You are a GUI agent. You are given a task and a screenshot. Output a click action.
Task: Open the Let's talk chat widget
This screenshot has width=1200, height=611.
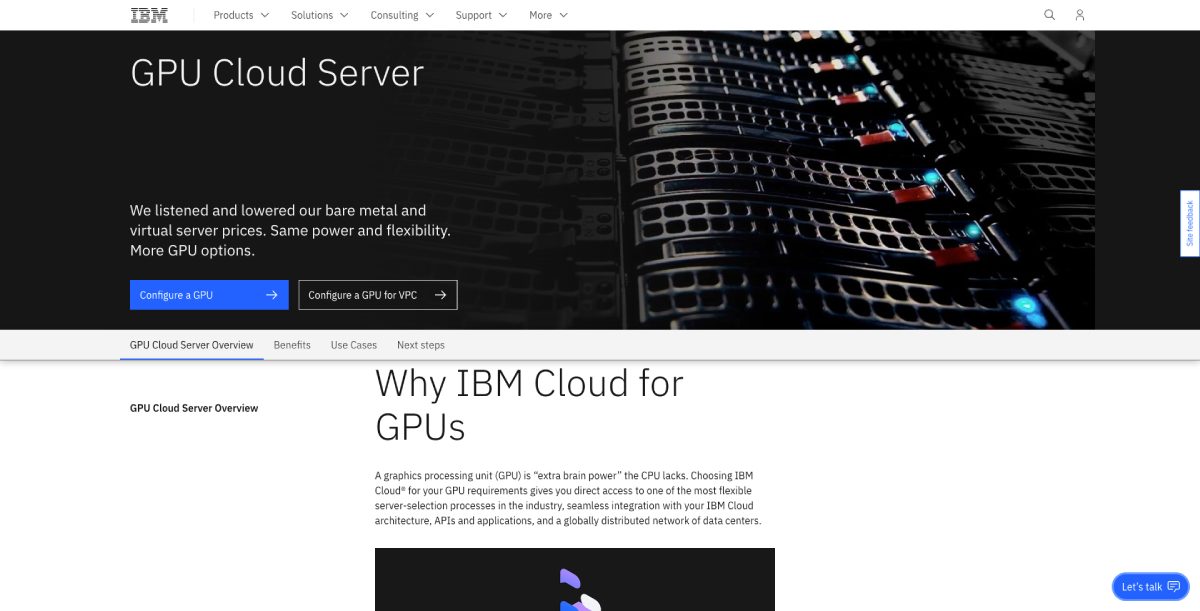[x=1143, y=586]
